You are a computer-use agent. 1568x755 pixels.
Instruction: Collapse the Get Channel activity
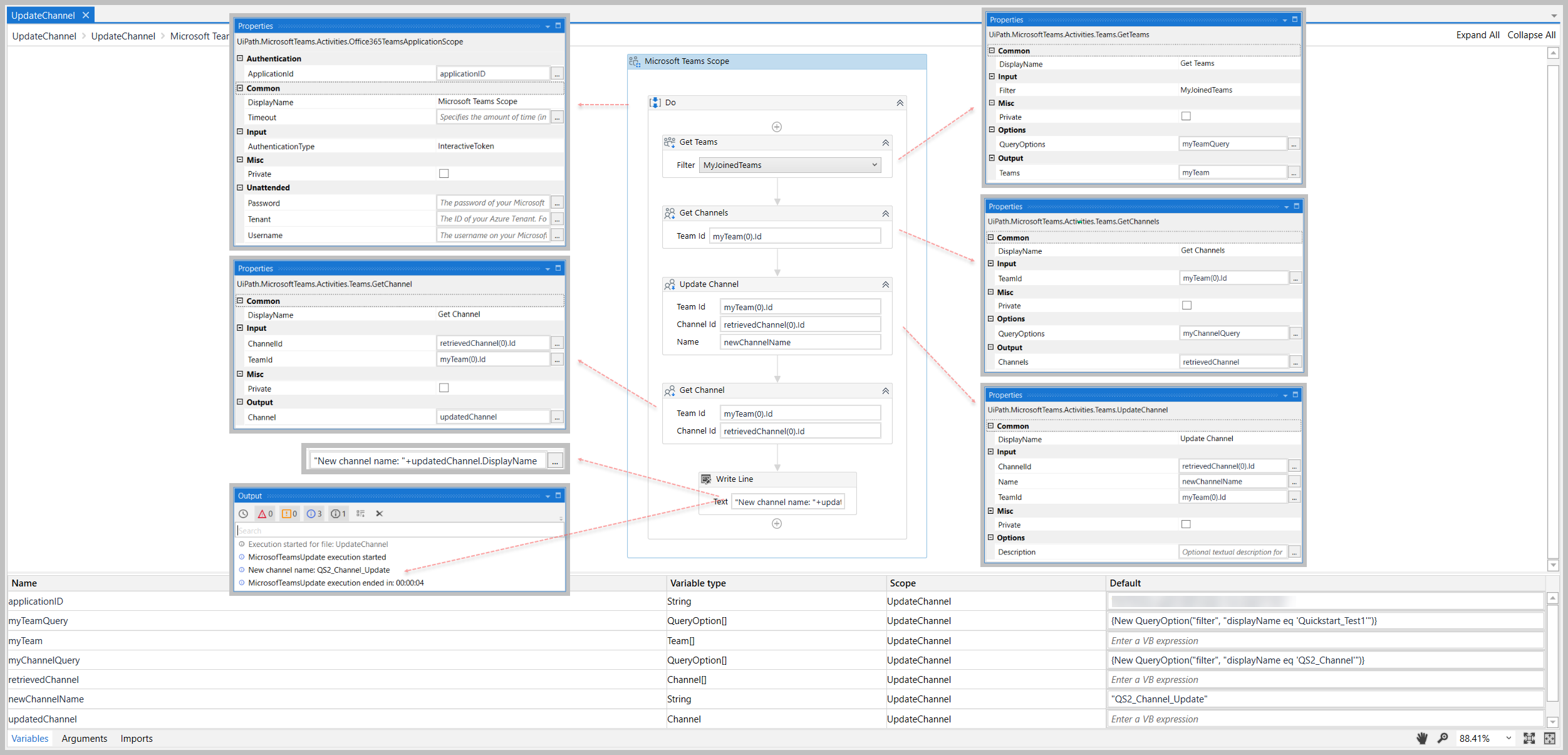click(885, 391)
